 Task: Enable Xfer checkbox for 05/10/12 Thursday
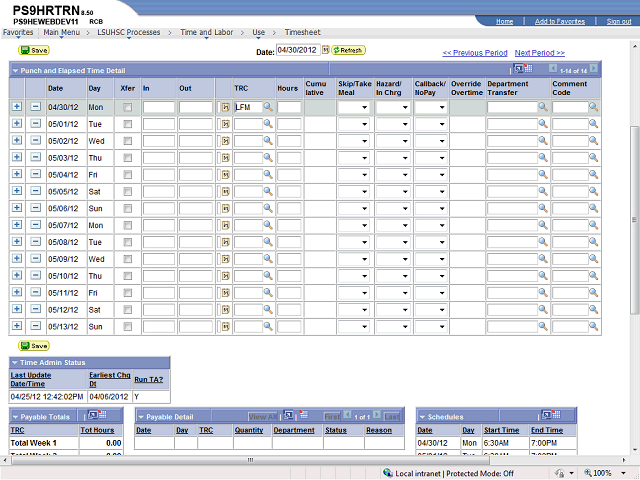click(128, 277)
